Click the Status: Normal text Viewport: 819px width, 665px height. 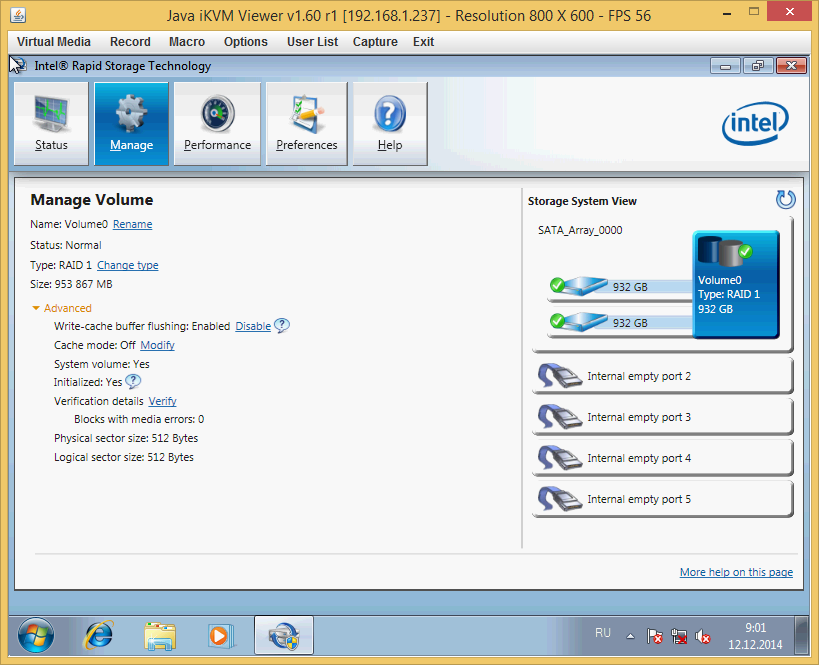point(66,245)
